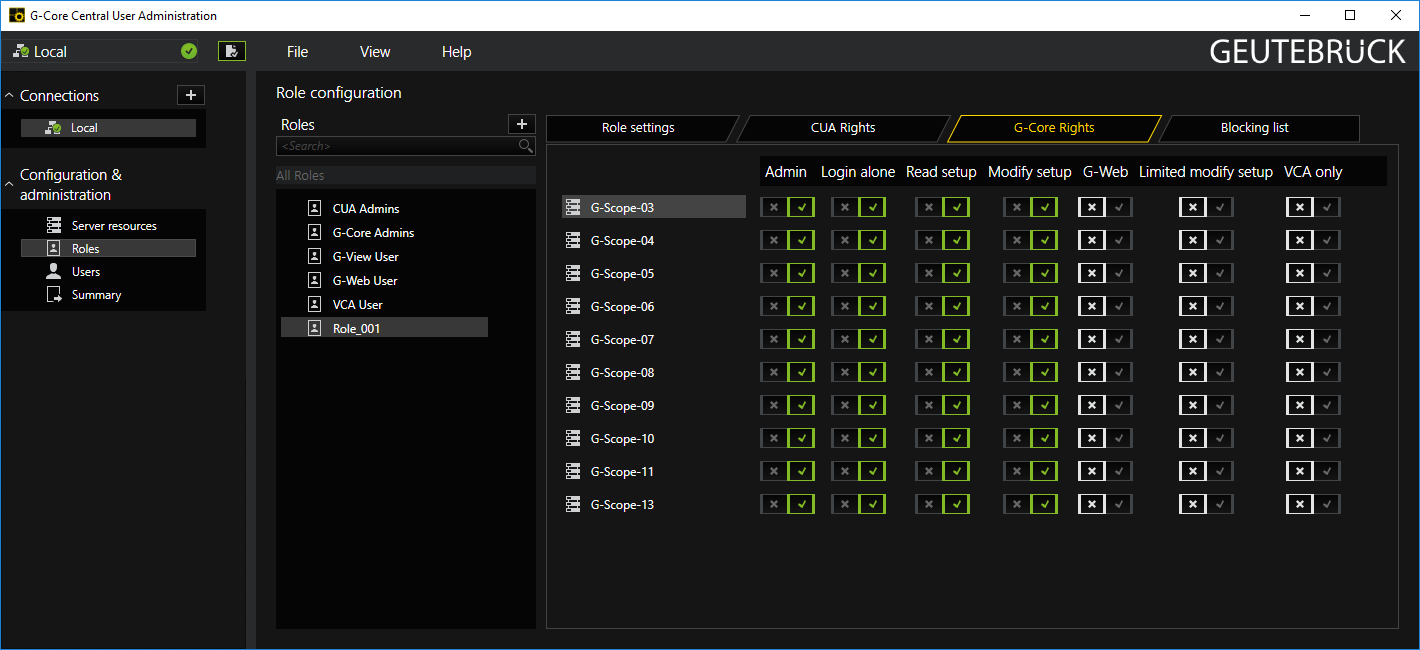This screenshot has width=1420, height=650.
Task: Toggle Modify setup right for G-Scope-09
Action: (x=1031, y=405)
